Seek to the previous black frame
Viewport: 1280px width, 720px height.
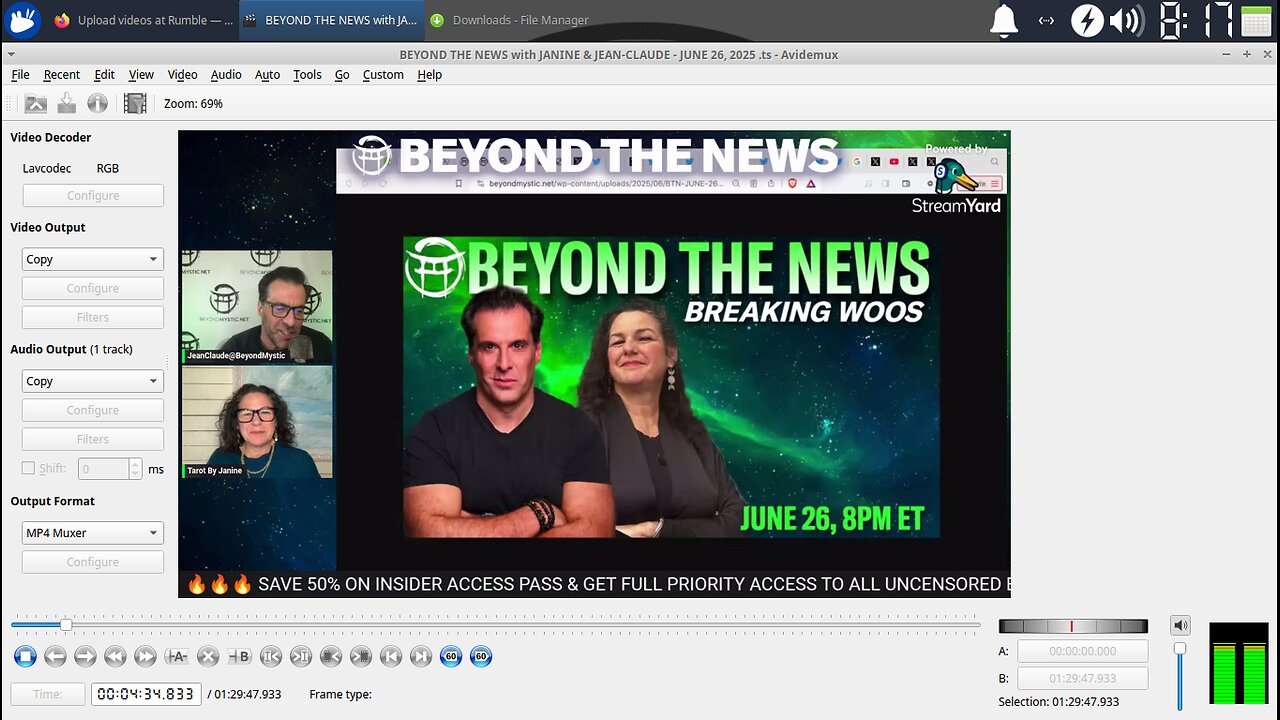coord(331,657)
